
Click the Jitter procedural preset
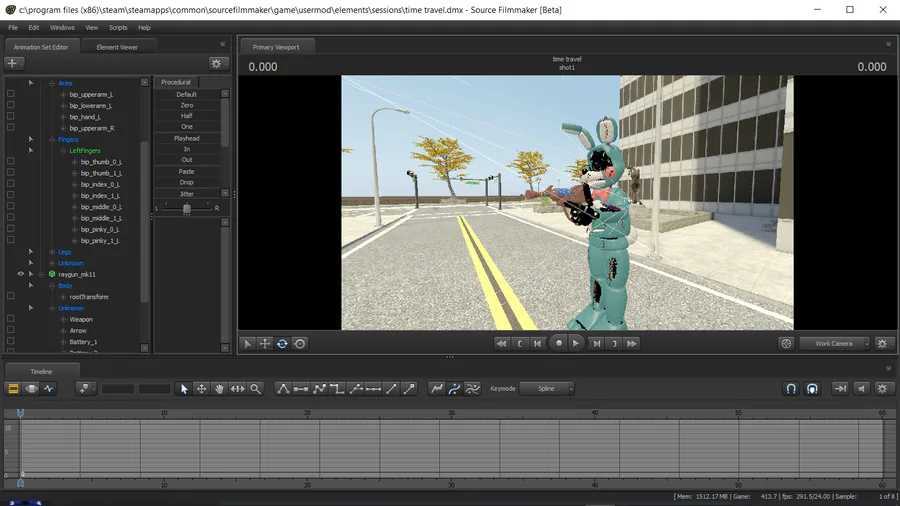tap(187, 194)
